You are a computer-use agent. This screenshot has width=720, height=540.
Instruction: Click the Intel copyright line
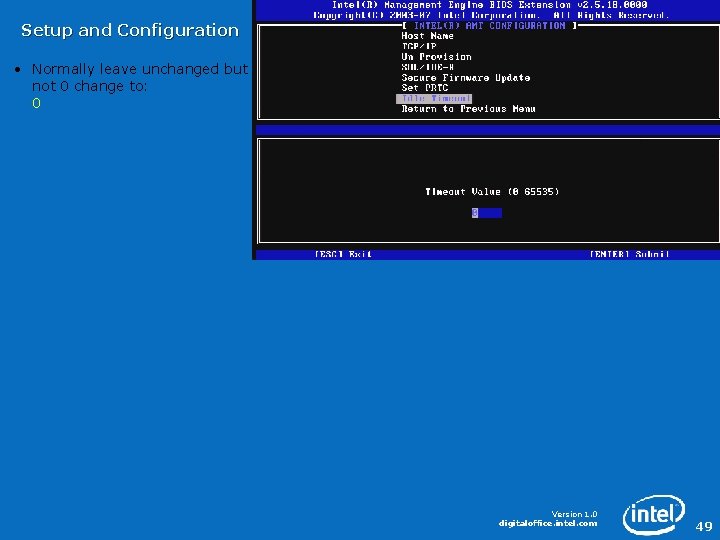click(x=490, y=16)
